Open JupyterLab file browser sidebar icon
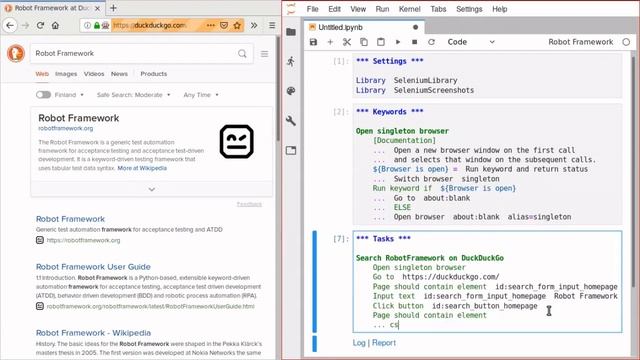The width and height of the screenshot is (640, 360). (291, 32)
